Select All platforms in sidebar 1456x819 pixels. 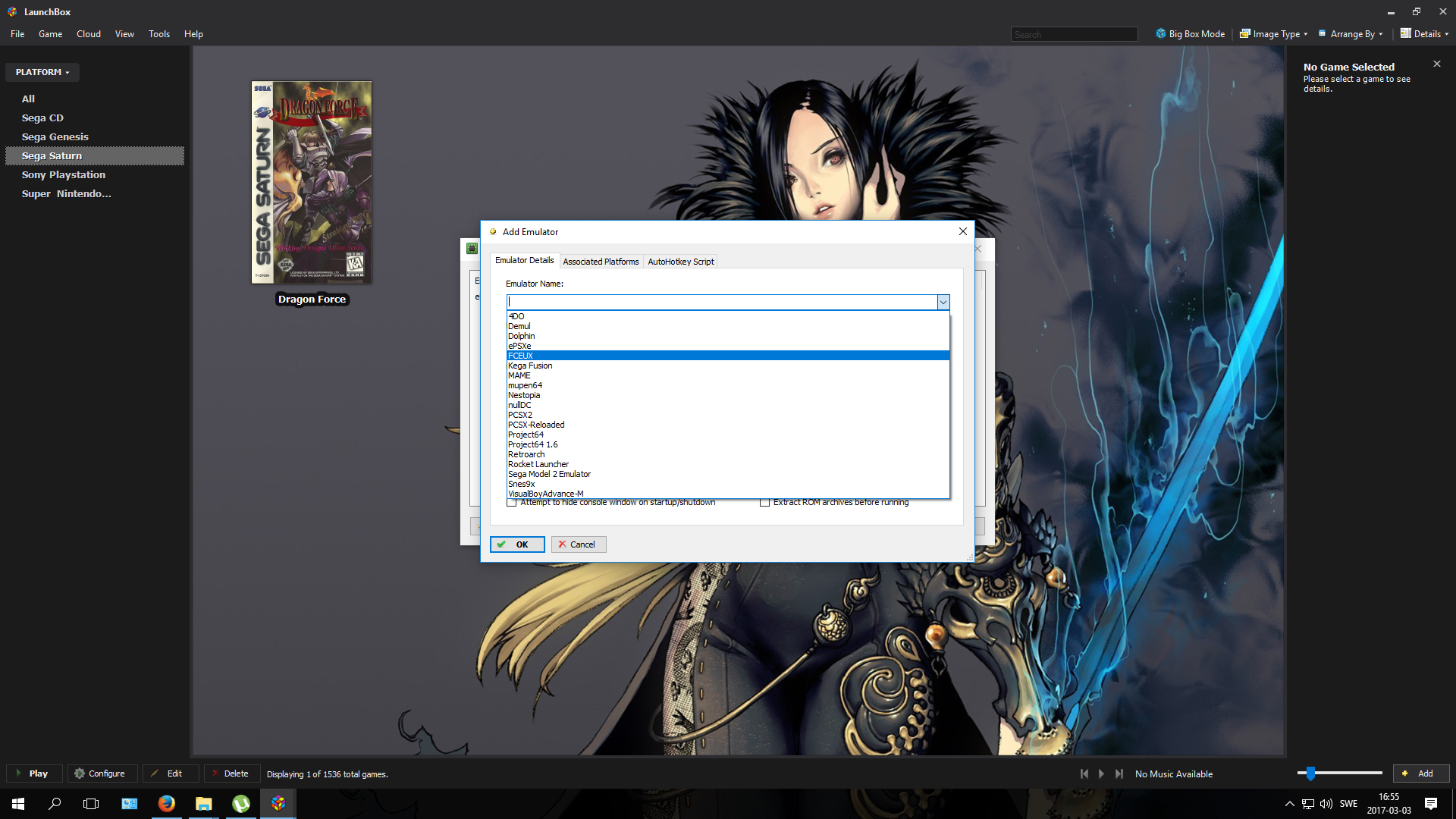tap(95, 99)
